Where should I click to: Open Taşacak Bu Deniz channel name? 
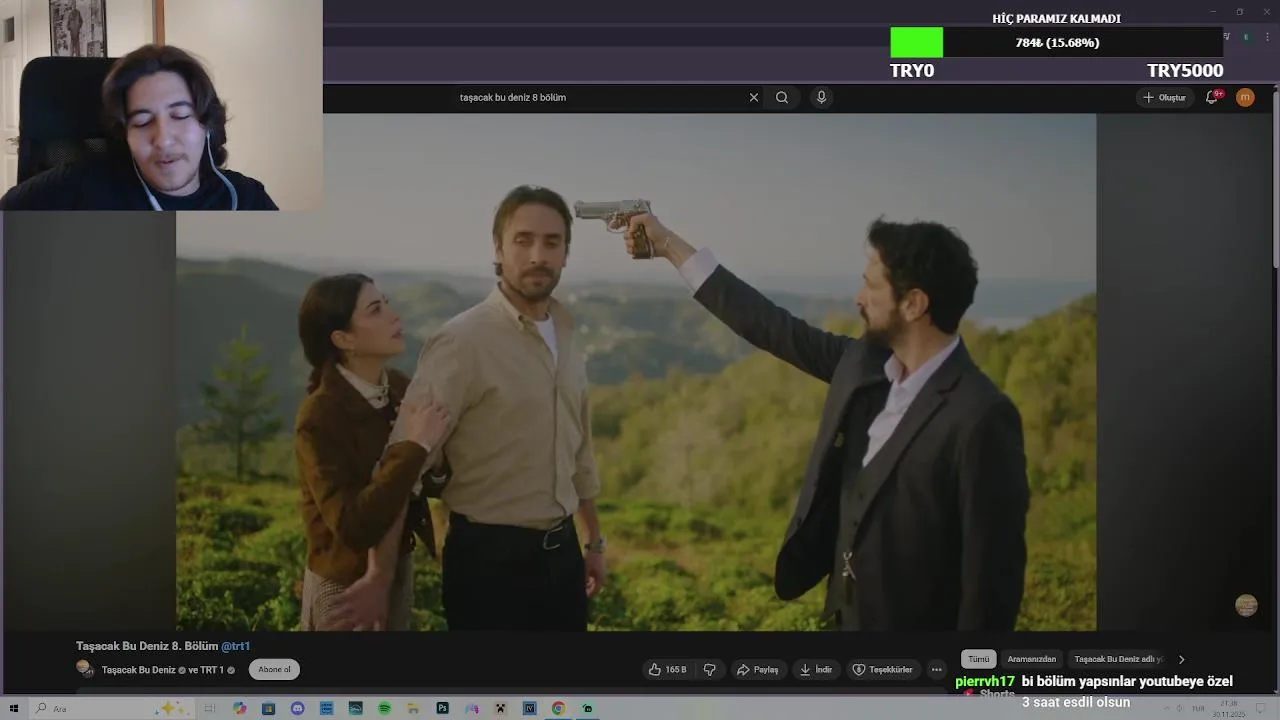[138, 670]
